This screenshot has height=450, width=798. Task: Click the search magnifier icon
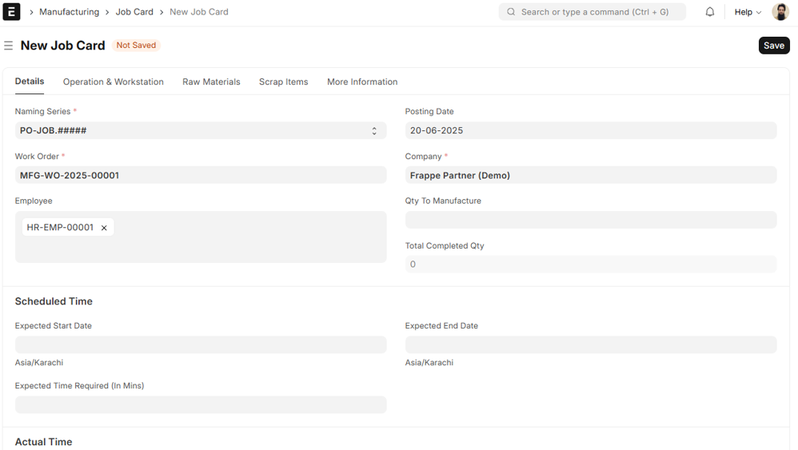tap(511, 12)
